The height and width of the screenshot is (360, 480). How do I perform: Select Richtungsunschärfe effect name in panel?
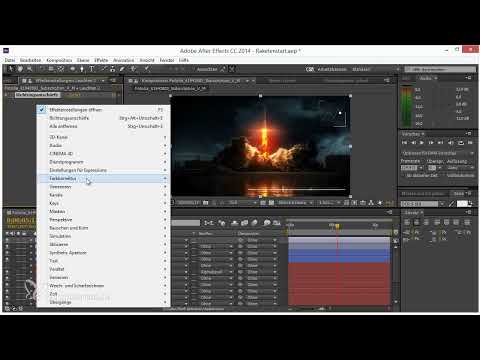pyautogui.click(x=37, y=95)
